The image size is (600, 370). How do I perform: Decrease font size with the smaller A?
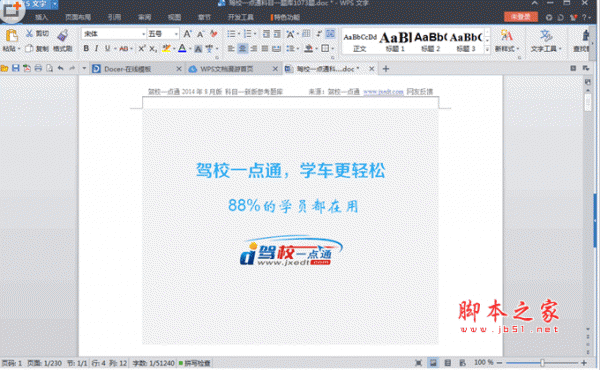[x=201, y=34]
